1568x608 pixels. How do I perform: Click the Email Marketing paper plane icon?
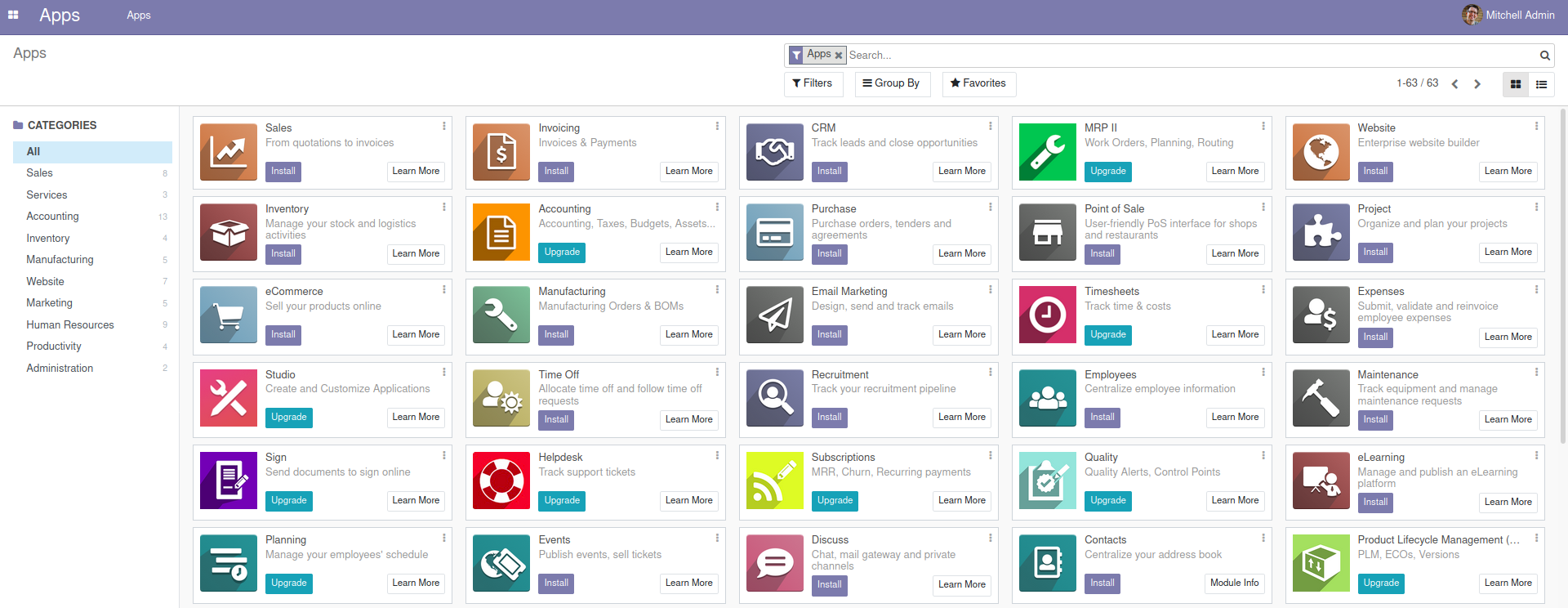(x=774, y=315)
